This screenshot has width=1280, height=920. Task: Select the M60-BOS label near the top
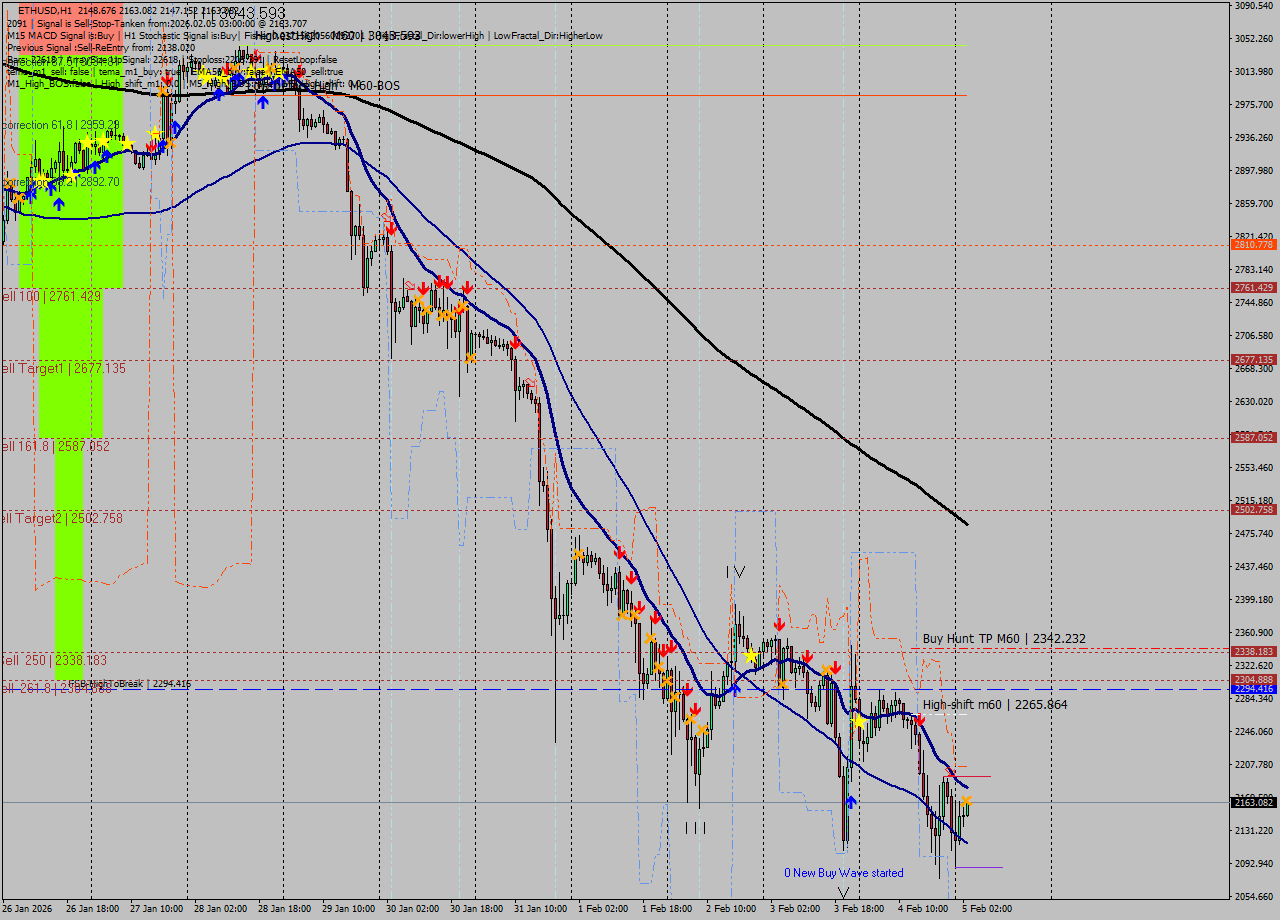[374, 86]
